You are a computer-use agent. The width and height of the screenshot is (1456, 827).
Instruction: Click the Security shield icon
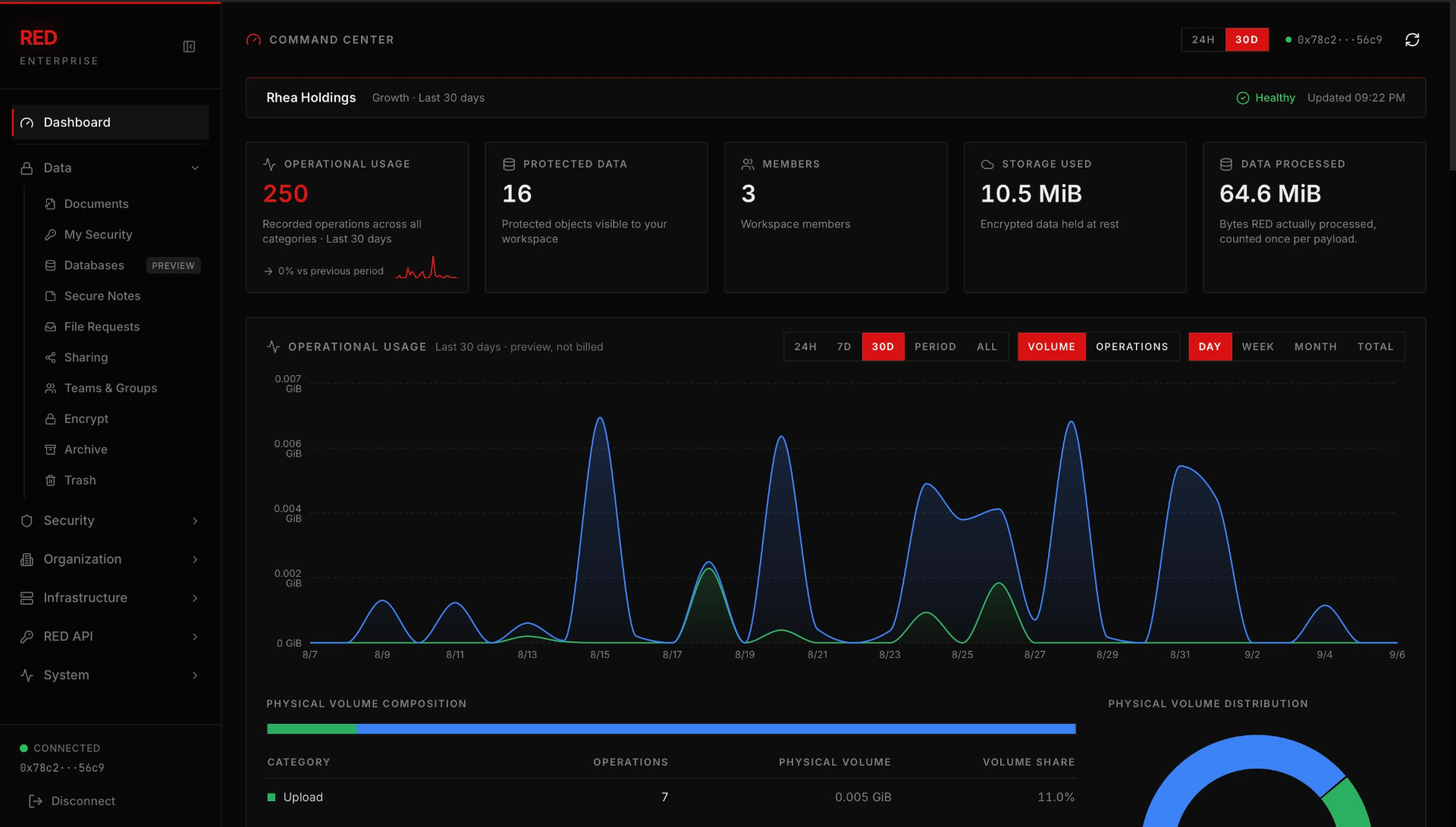point(27,521)
